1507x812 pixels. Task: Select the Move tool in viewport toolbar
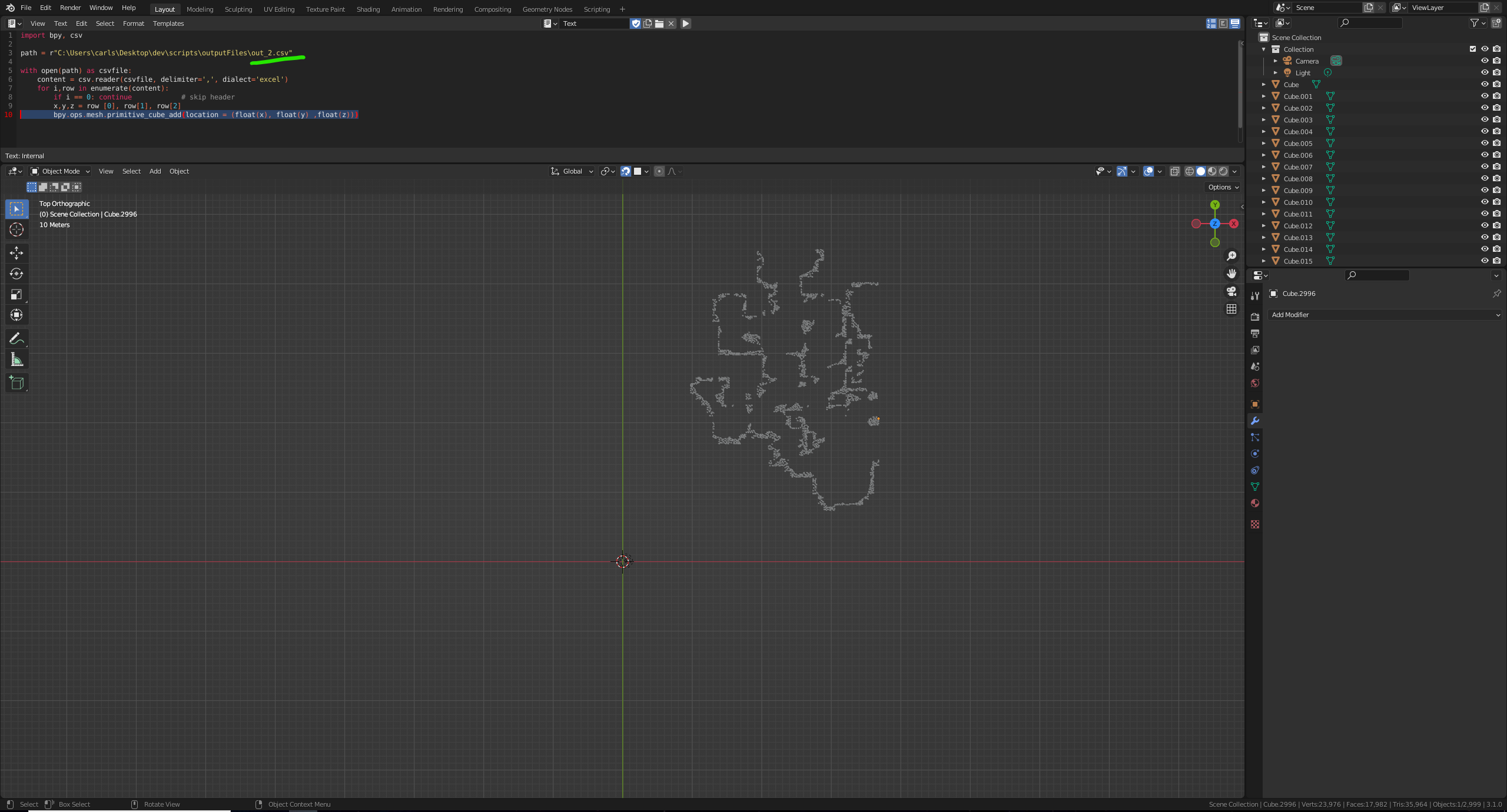coord(16,253)
